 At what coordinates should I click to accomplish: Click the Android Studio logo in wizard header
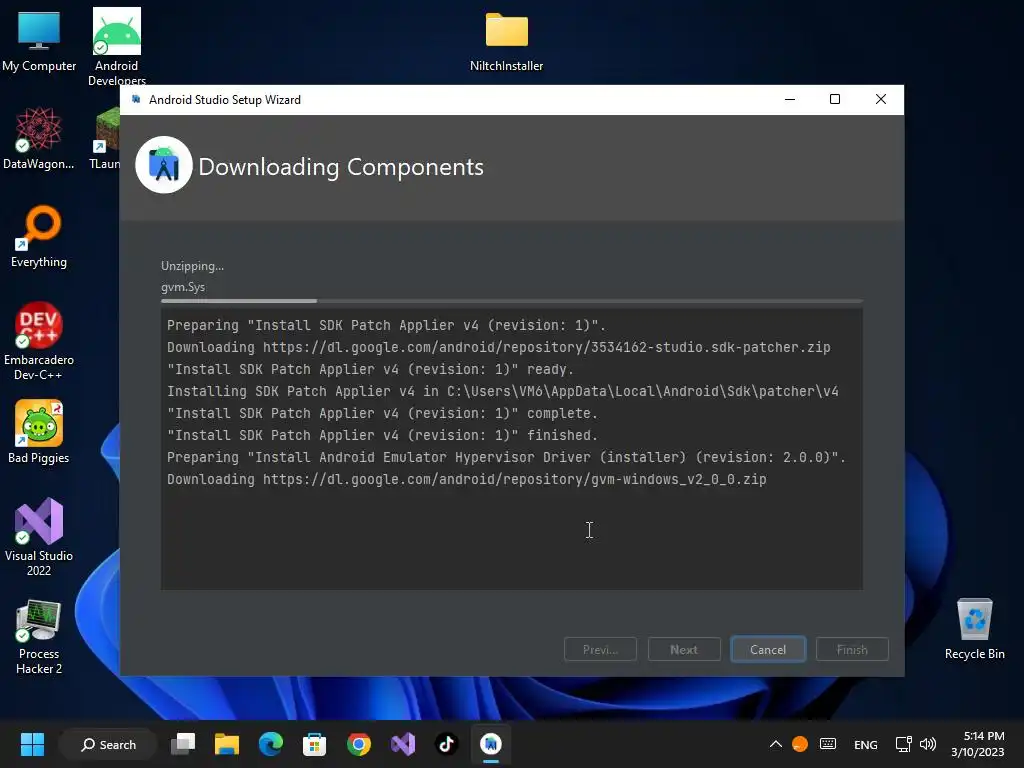(x=164, y=165)
